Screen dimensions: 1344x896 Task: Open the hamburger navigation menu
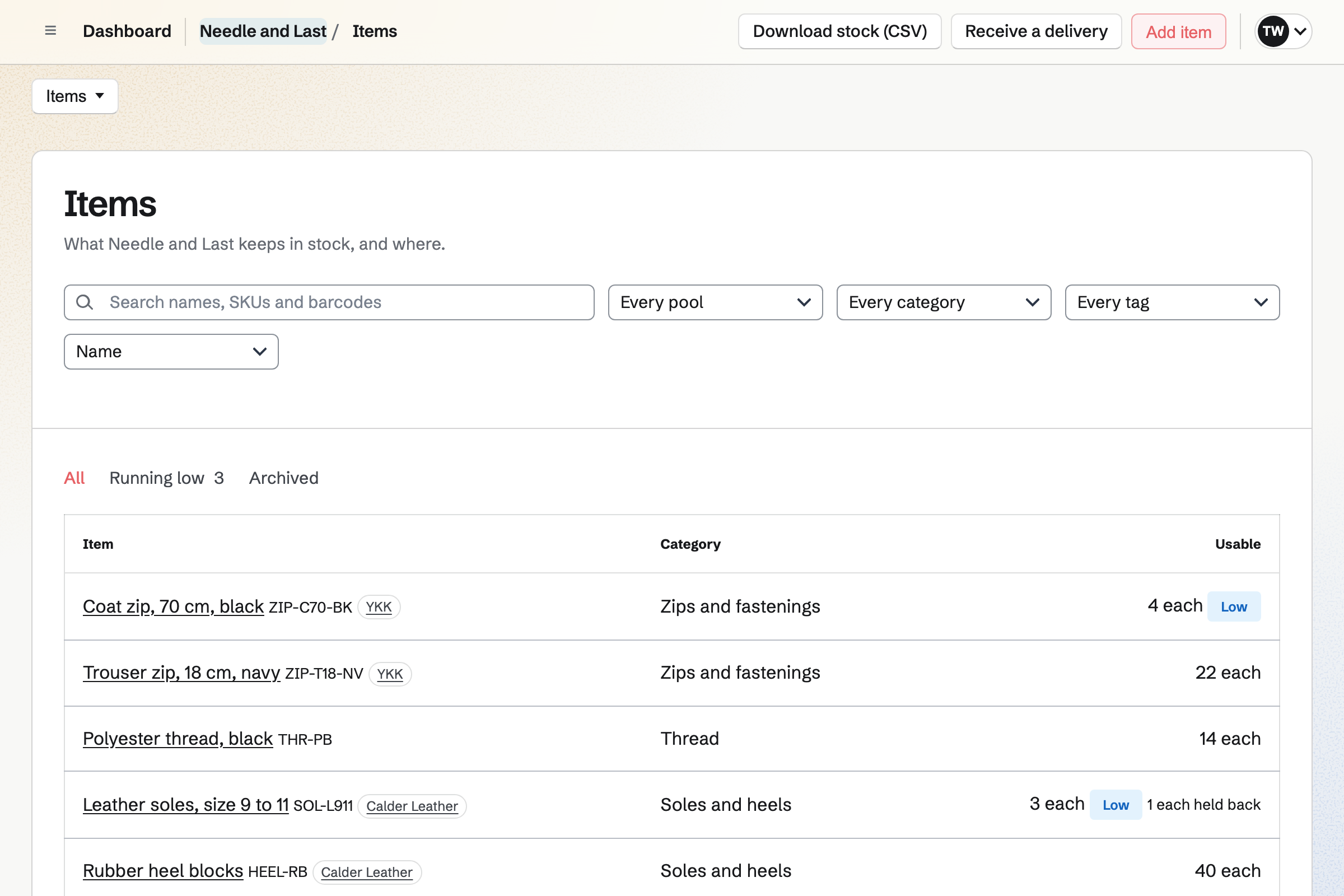tap(50, 31)
